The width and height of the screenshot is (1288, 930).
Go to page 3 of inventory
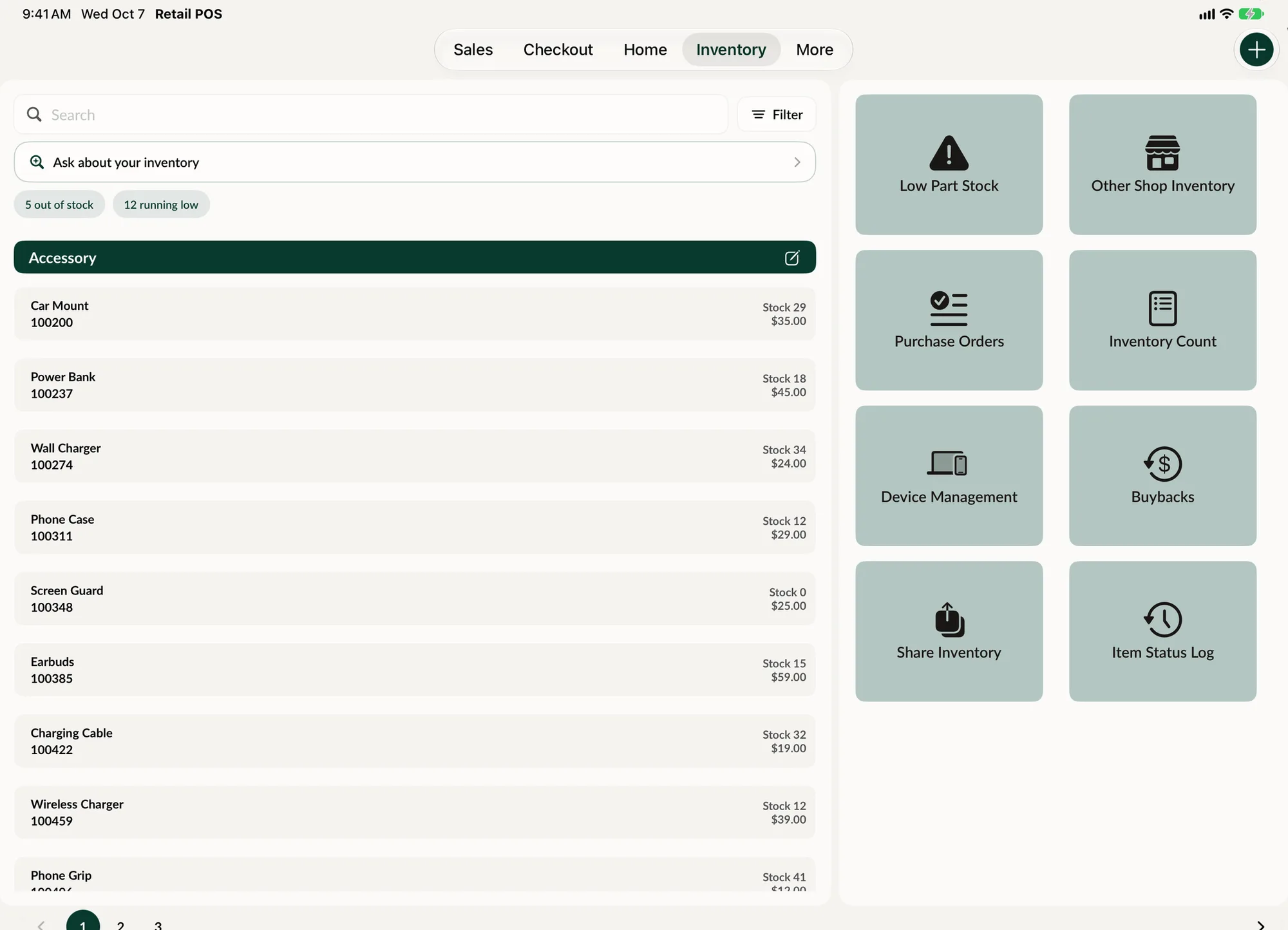(158, 925)
